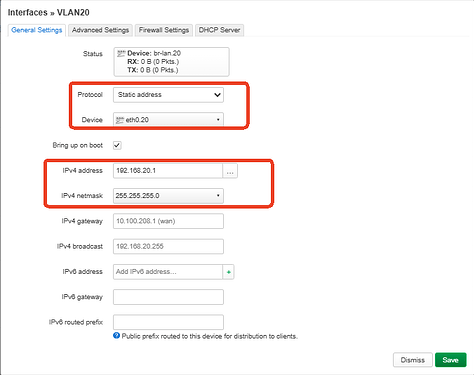The image size is (474, 375).
Task: Click the 'Status' label
Action: click(x=93, y=54)
